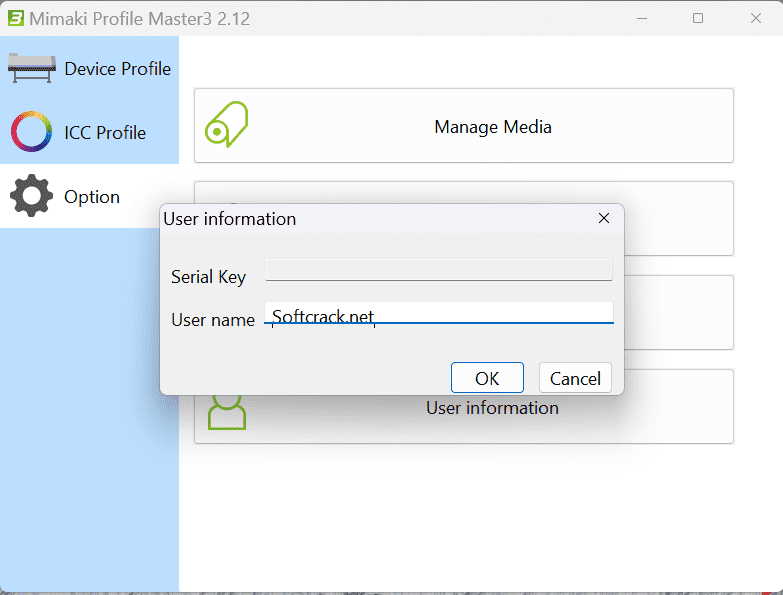Image resolution: width=783 pixels, height=595 pixels.
Task: Maximize the Mimaki Profile Master3 window
Action: coord(698,18)
